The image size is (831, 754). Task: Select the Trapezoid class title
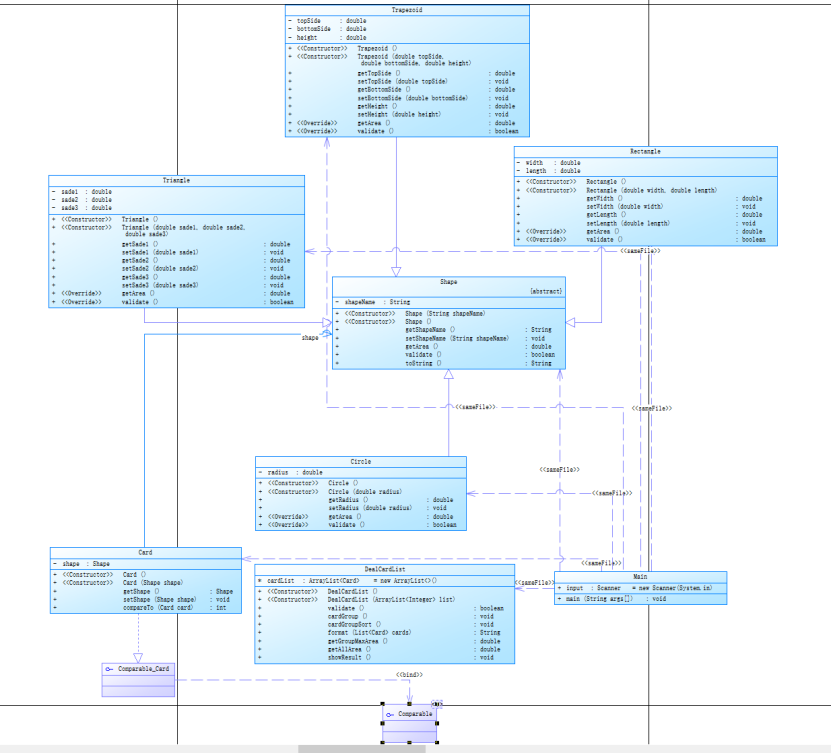tap(407, 10)
